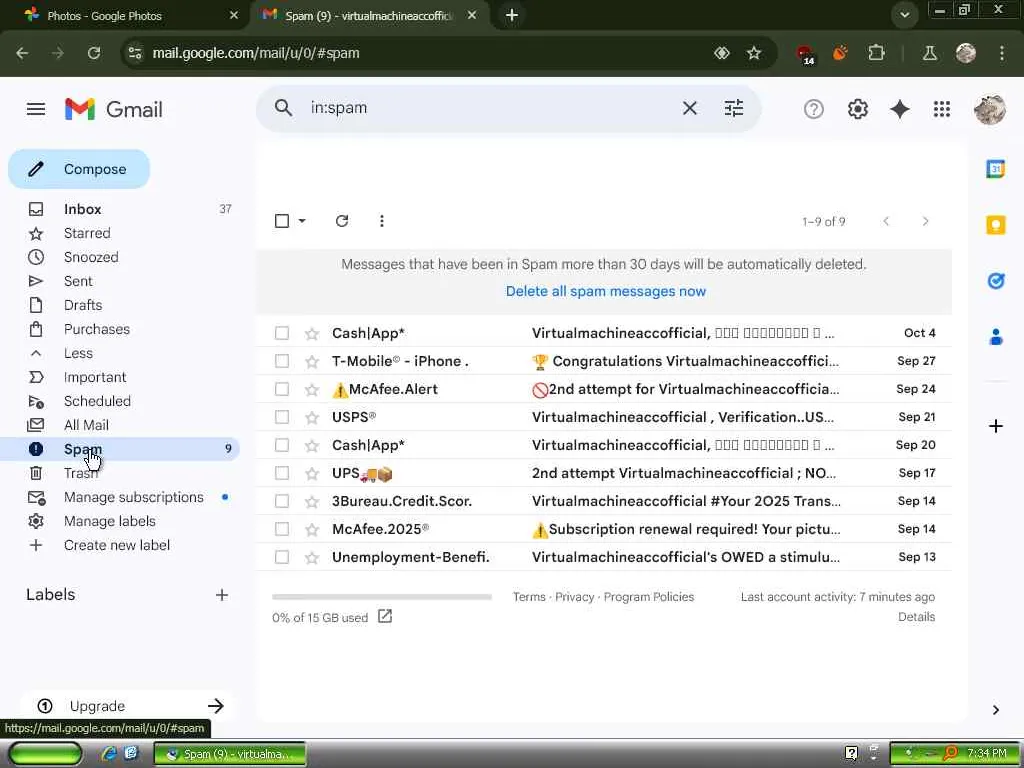This screenshot has width=1024, height=768.
Task: Open a new Chrome tab
Action: click(512, 15)
